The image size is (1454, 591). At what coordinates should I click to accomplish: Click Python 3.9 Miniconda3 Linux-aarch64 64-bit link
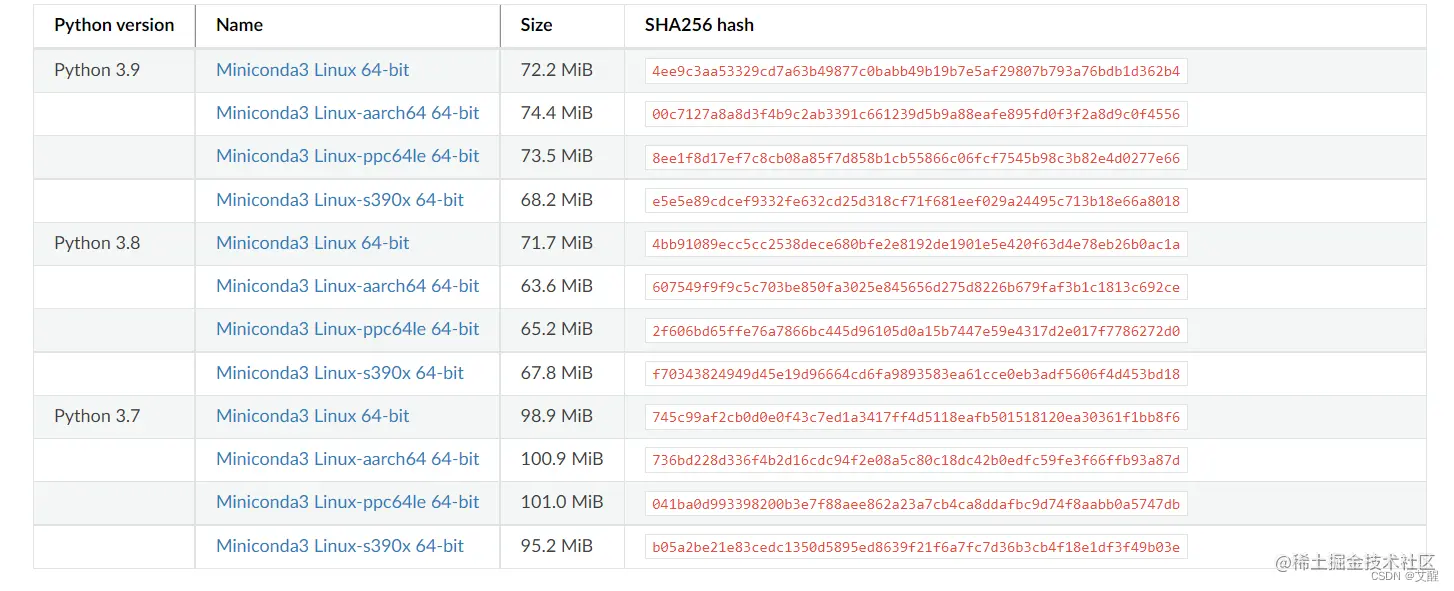click(x=347, y=113)
